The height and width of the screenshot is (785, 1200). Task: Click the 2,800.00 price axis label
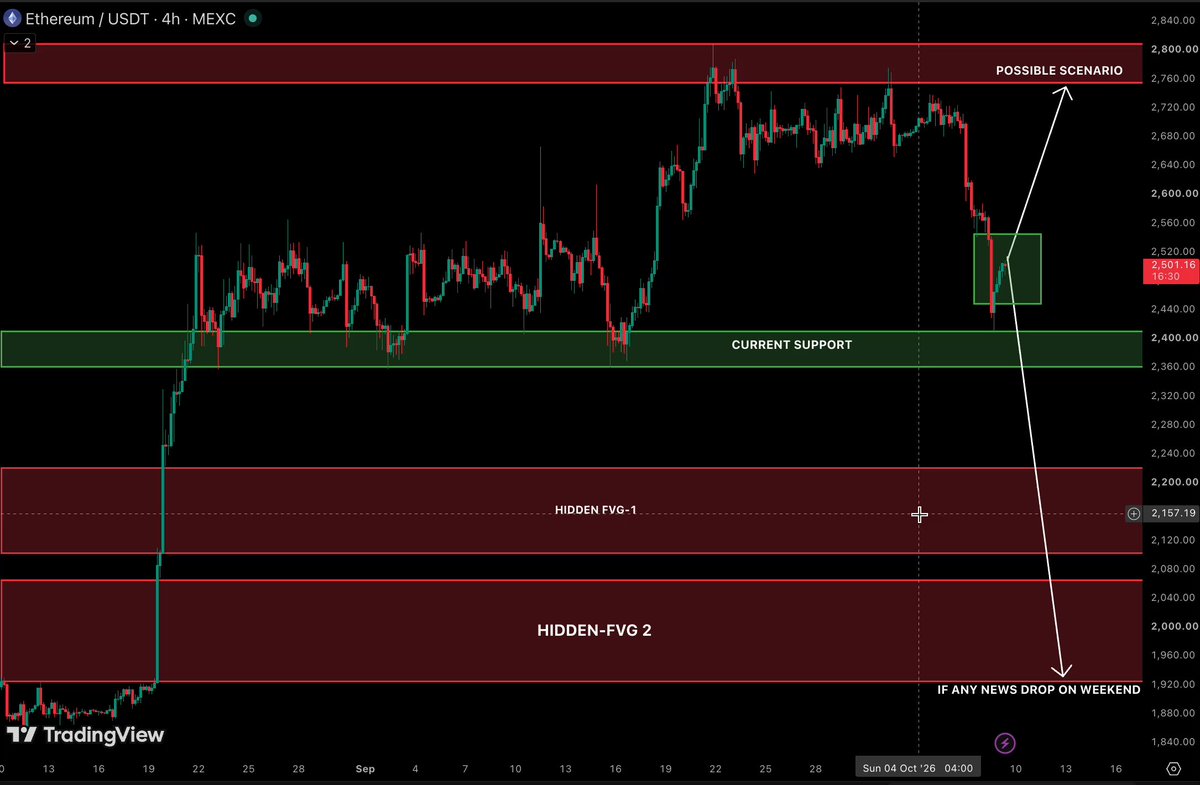click(1174, 49)
